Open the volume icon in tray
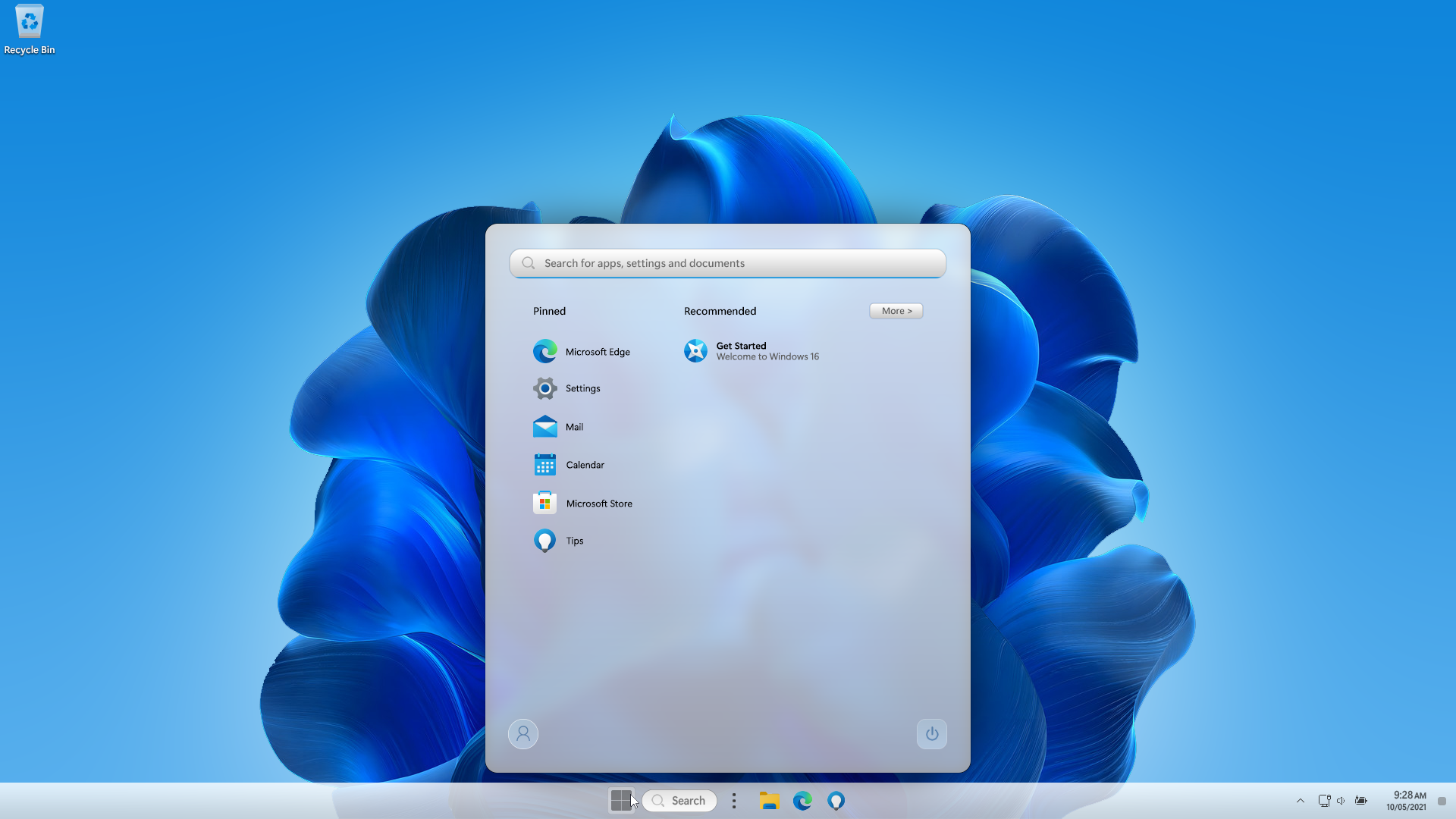The image size is (1456, 819). point(1341,801)
